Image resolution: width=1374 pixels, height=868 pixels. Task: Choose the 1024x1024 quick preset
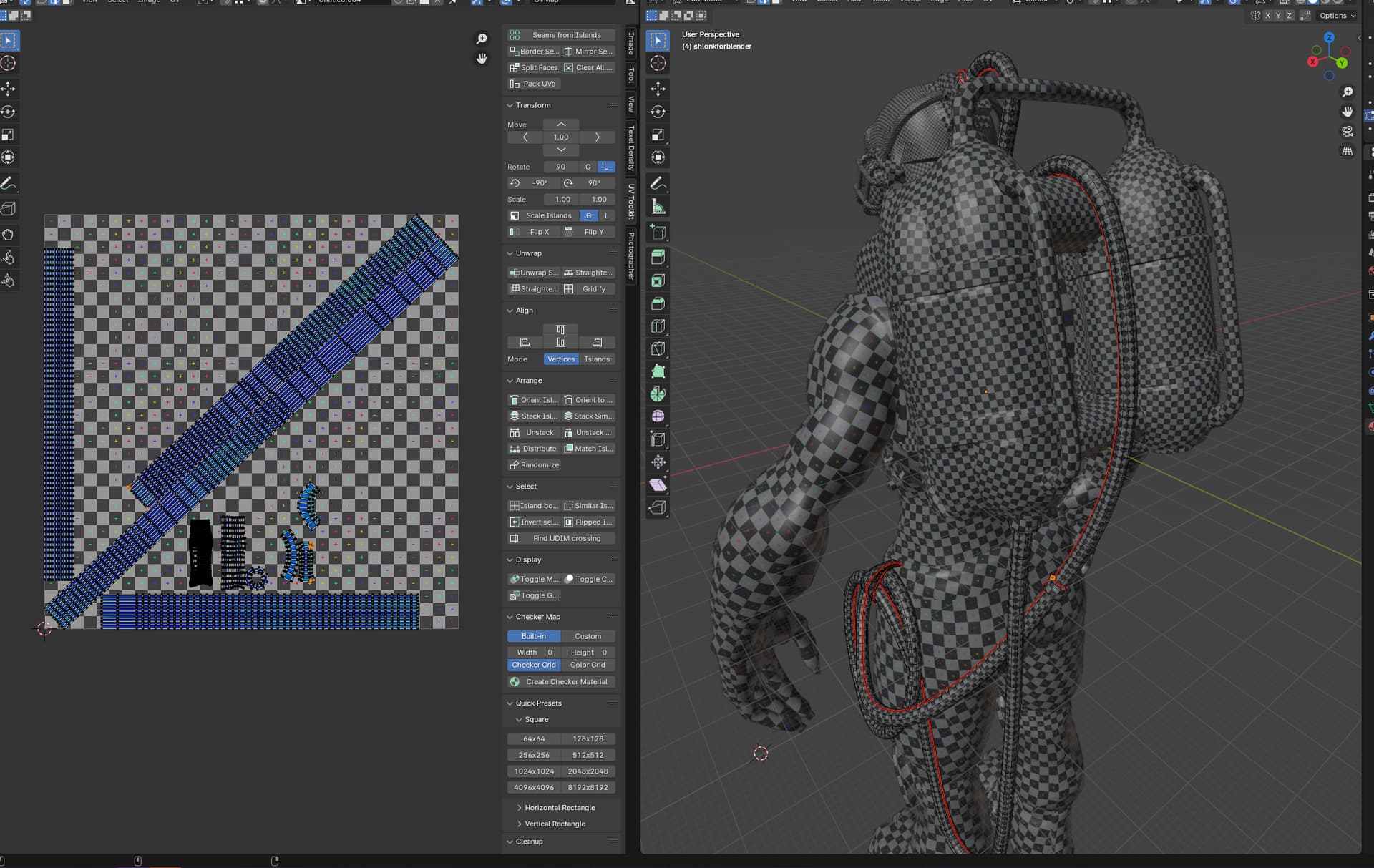tap(534, 771)
